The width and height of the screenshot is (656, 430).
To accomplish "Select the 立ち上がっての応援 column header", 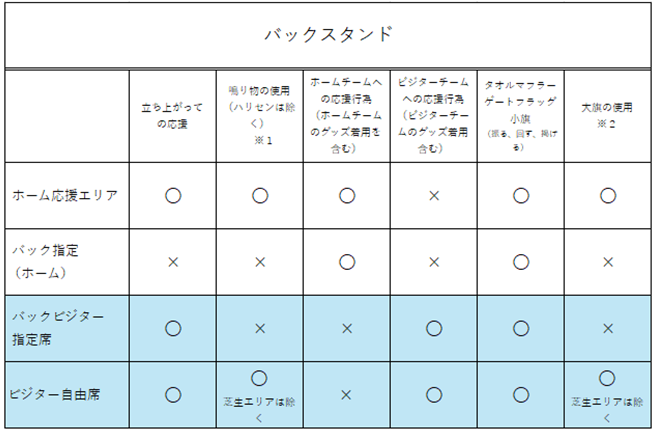I will [172, 115].
